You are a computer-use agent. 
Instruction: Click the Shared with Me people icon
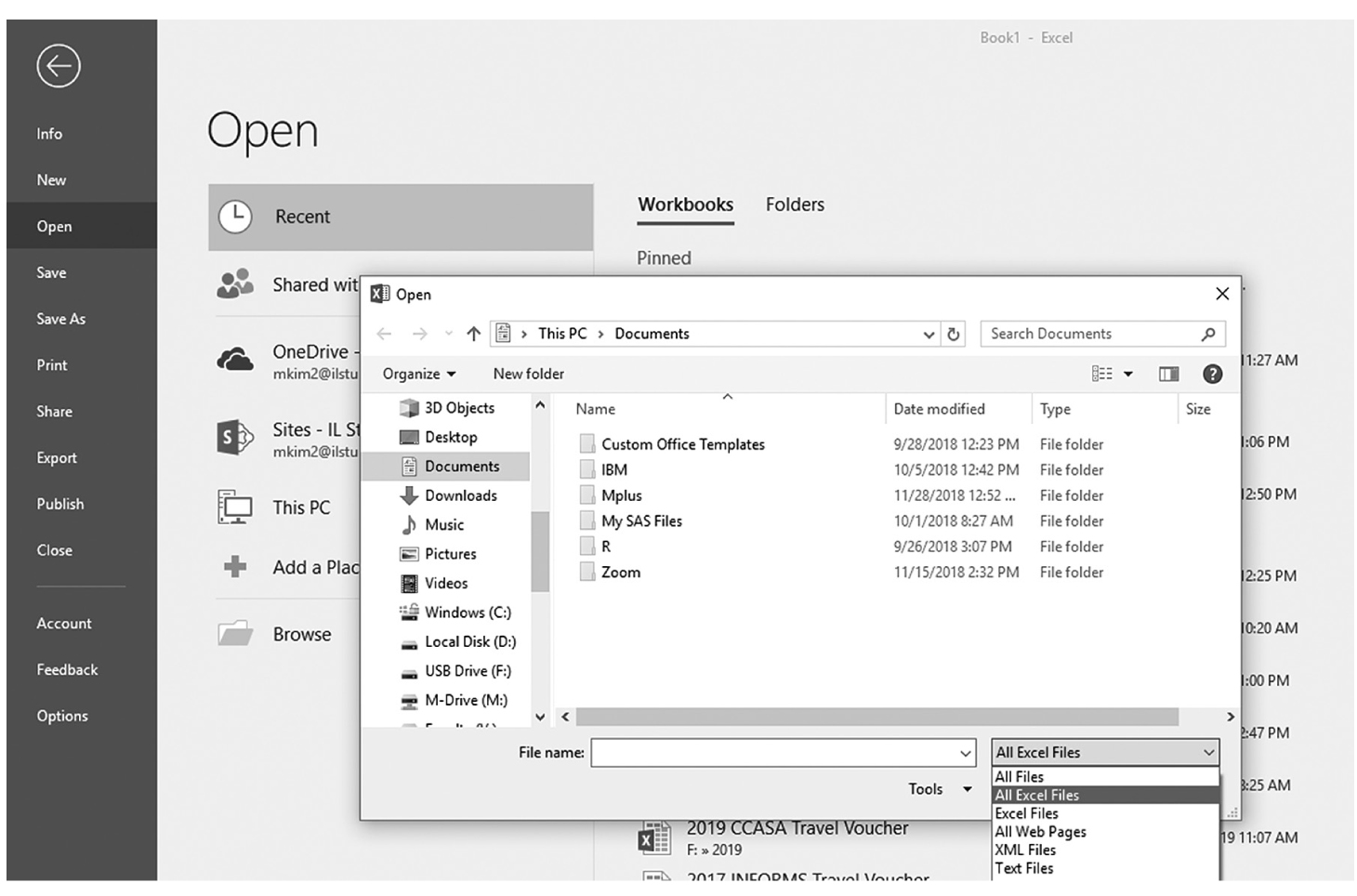235,283
